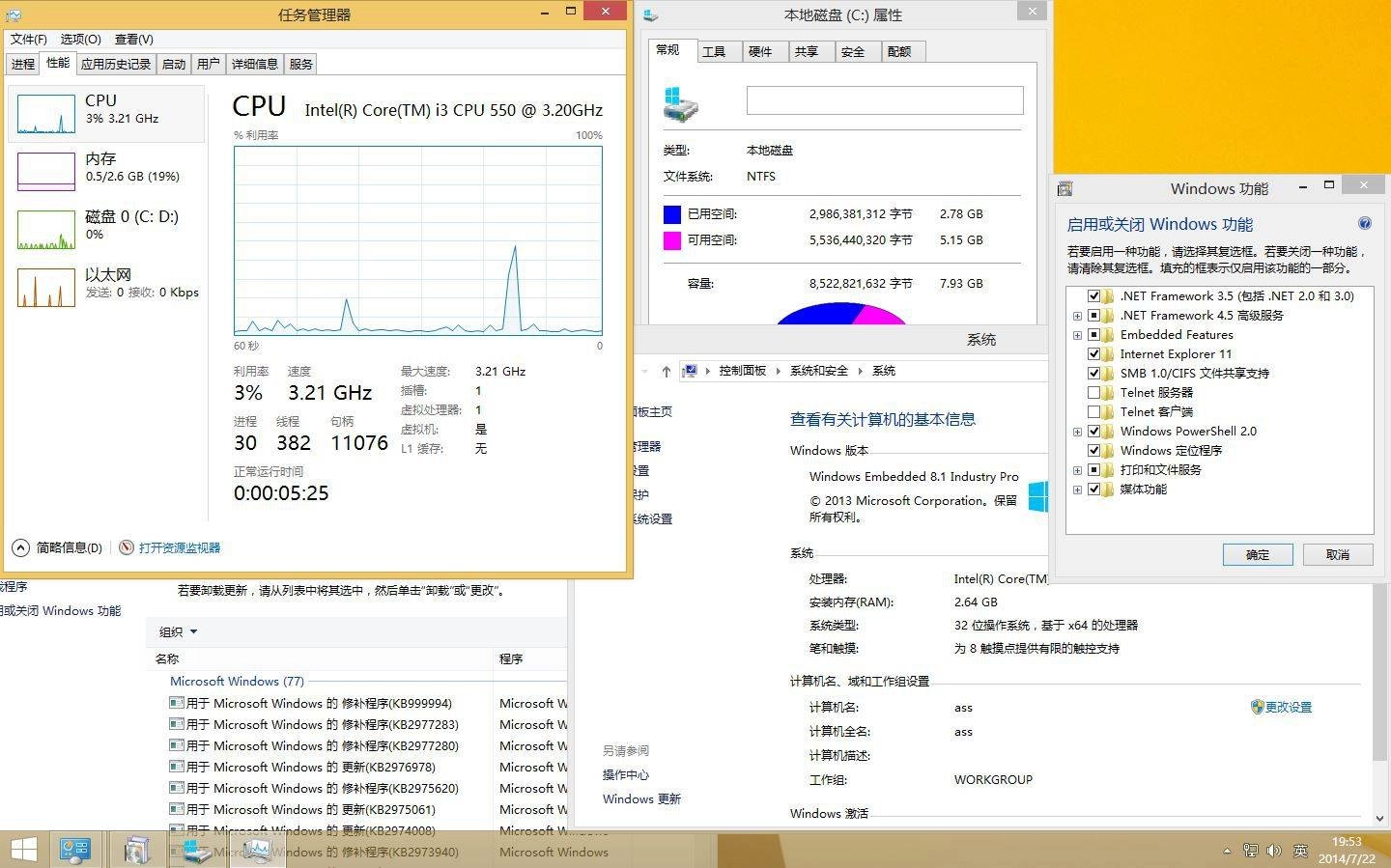Uncheck SMB 1.0/CIFS 文件共享支持 checkbox
The image size is (1391, 868).
click(x=1094, y=374)
